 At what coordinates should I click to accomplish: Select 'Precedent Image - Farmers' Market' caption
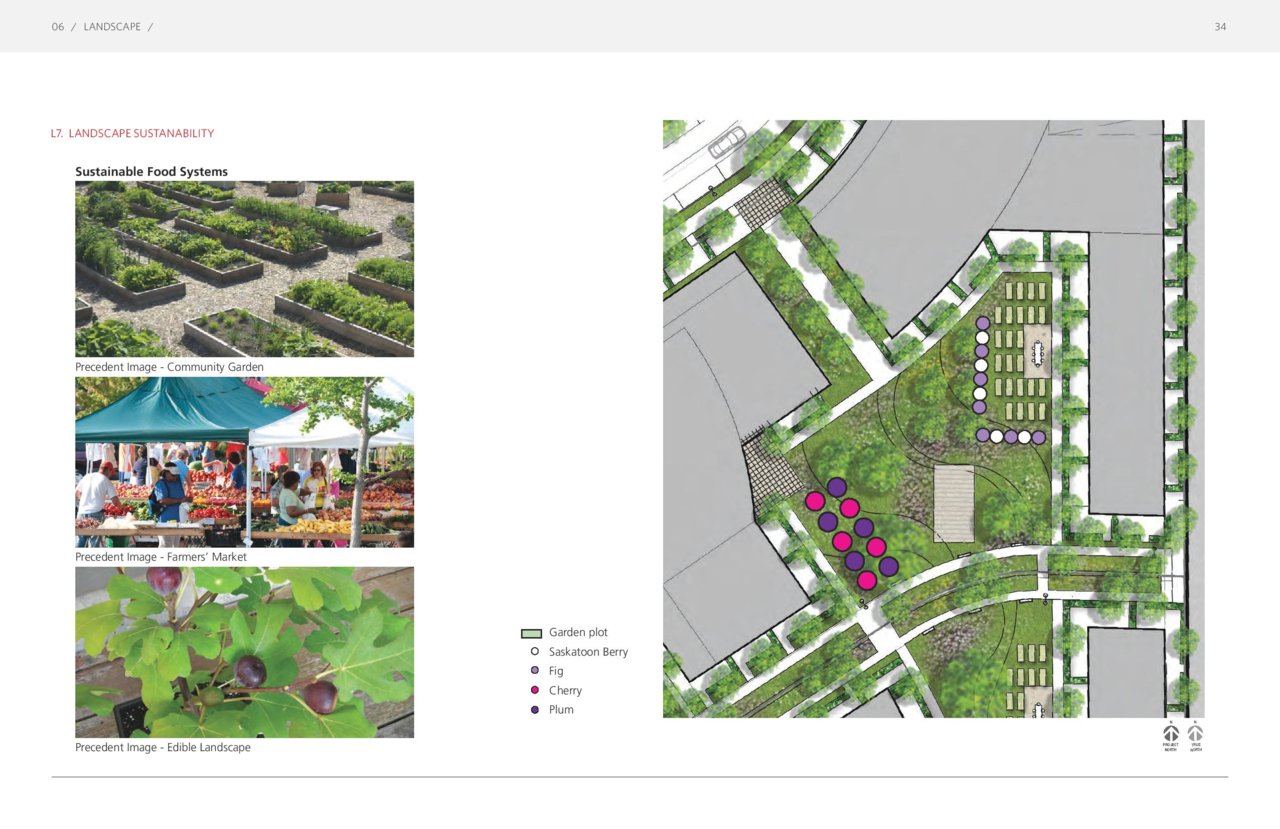tap(160, 557)
